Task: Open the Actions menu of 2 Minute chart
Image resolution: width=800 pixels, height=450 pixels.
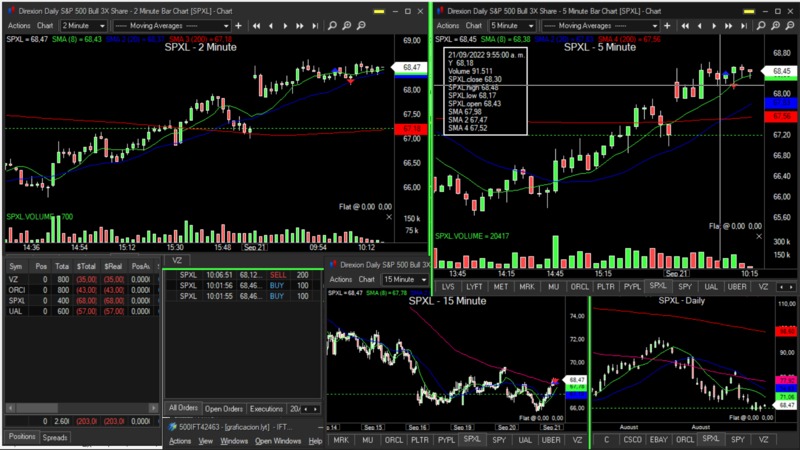Action: 18,24
